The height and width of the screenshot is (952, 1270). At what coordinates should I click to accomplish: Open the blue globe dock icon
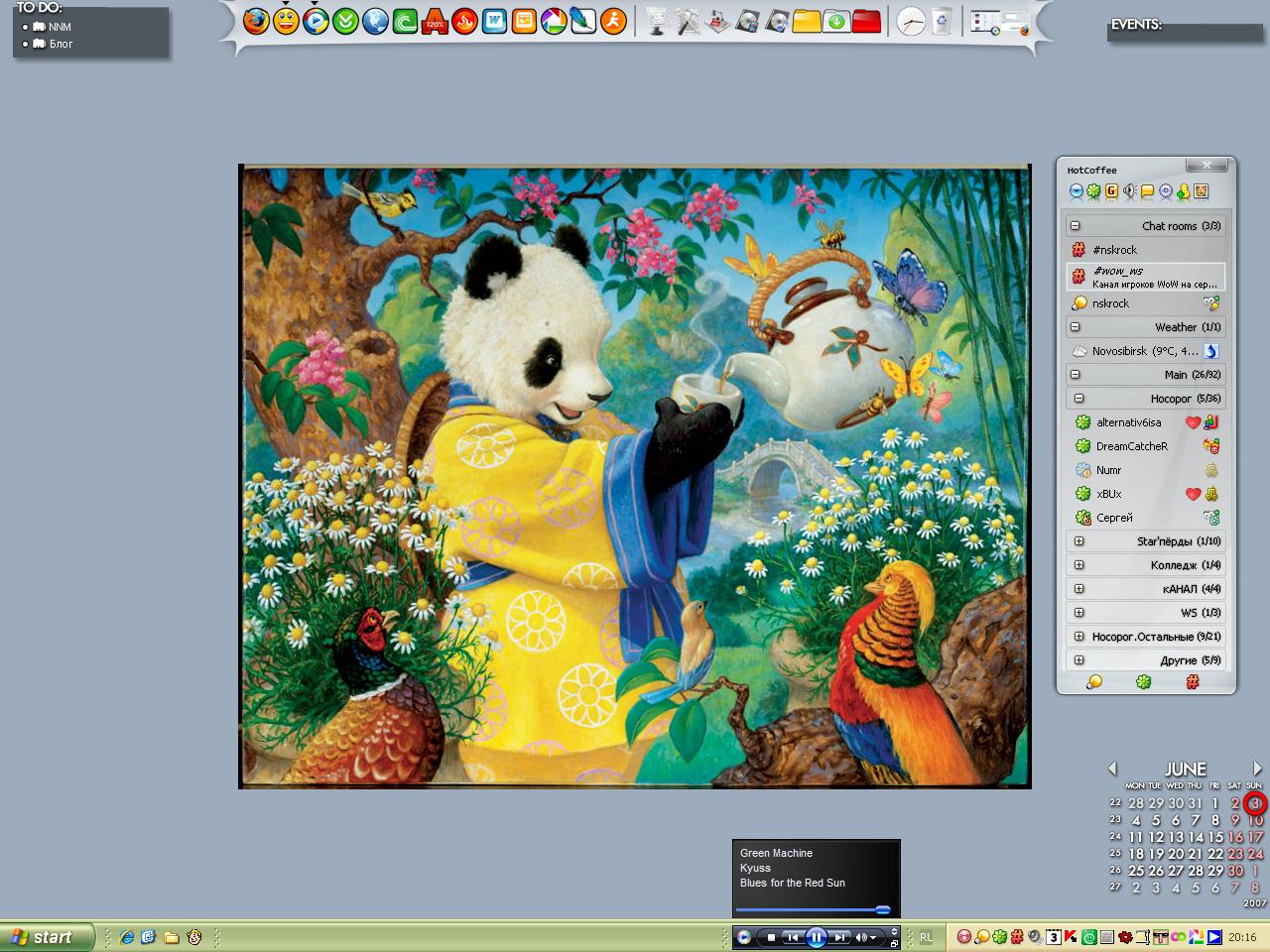tap(375, 21)
